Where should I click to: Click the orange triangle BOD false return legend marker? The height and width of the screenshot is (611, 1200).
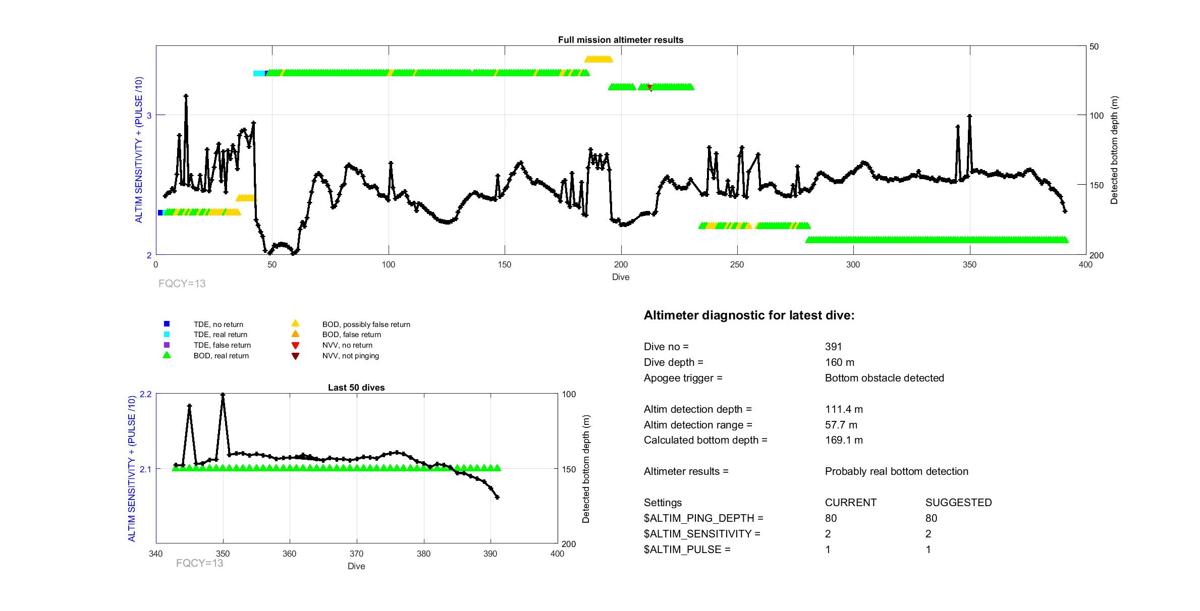pos(295,334)
